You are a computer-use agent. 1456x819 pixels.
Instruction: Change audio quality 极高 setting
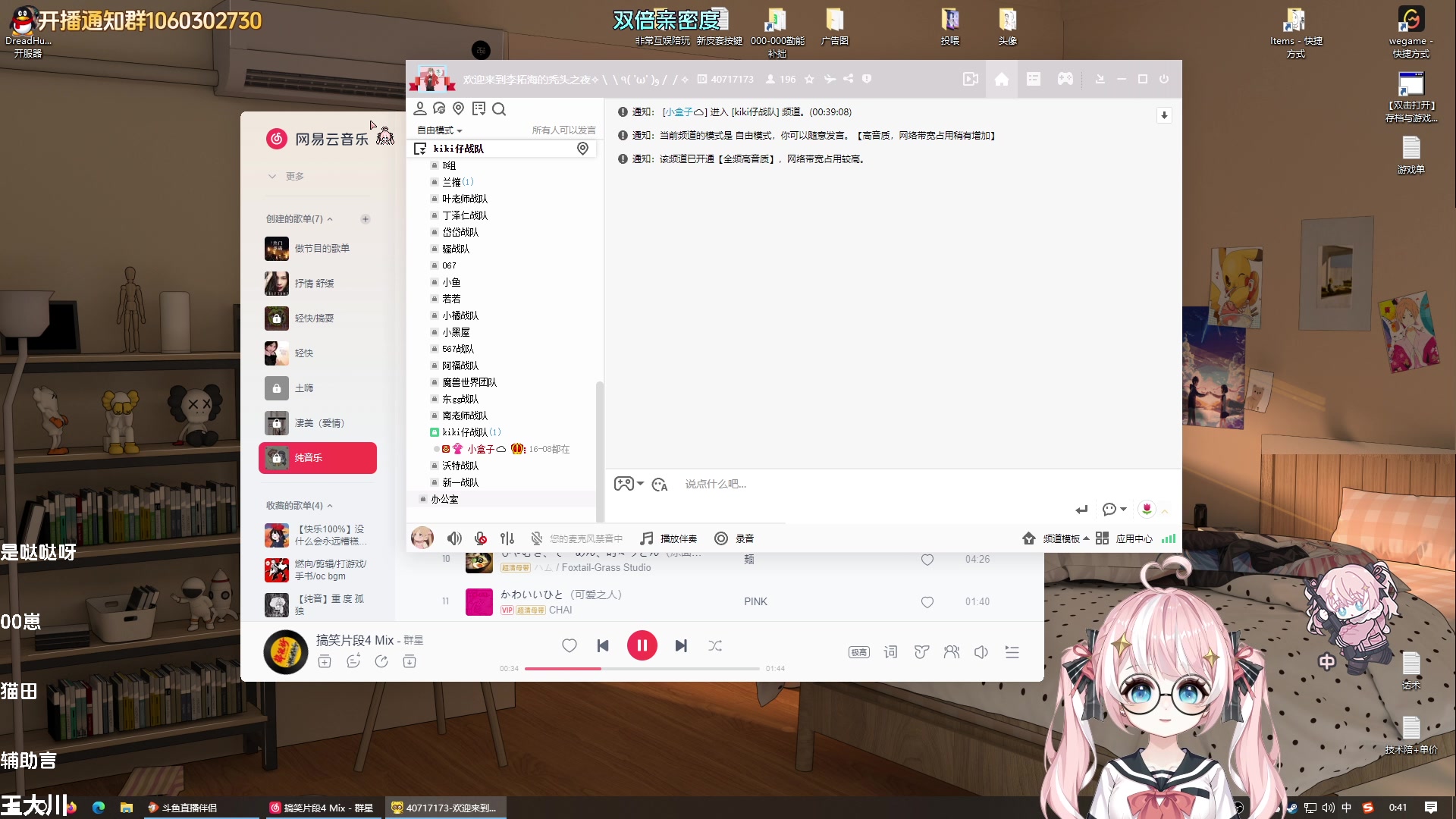(x=859, y=652)
